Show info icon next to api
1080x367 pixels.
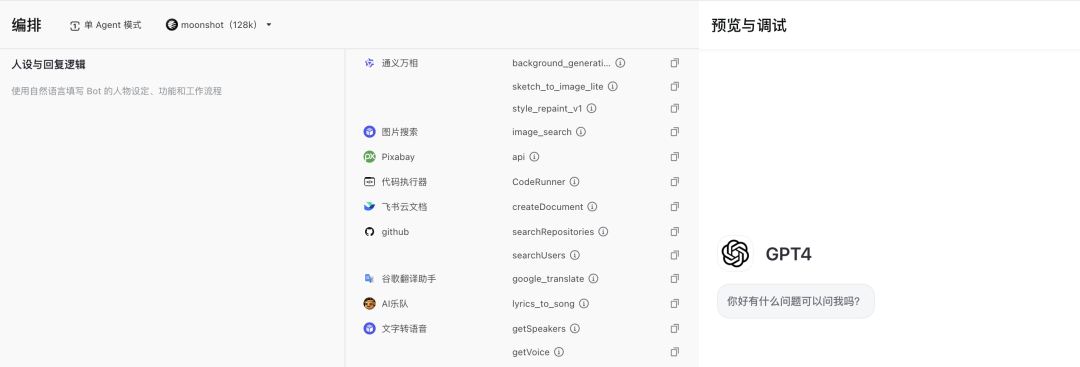[534, 156]
